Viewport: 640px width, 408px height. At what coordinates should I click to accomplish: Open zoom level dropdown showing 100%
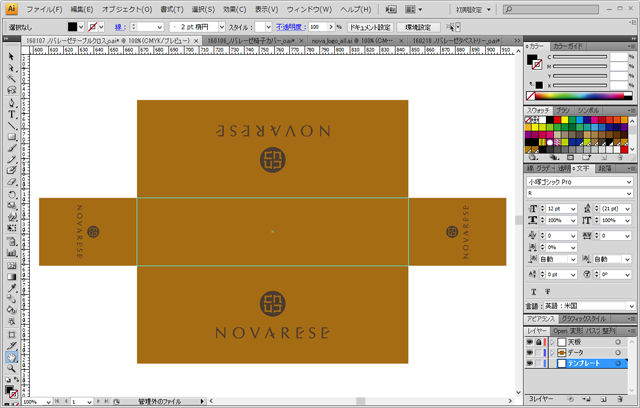(49, 402)
